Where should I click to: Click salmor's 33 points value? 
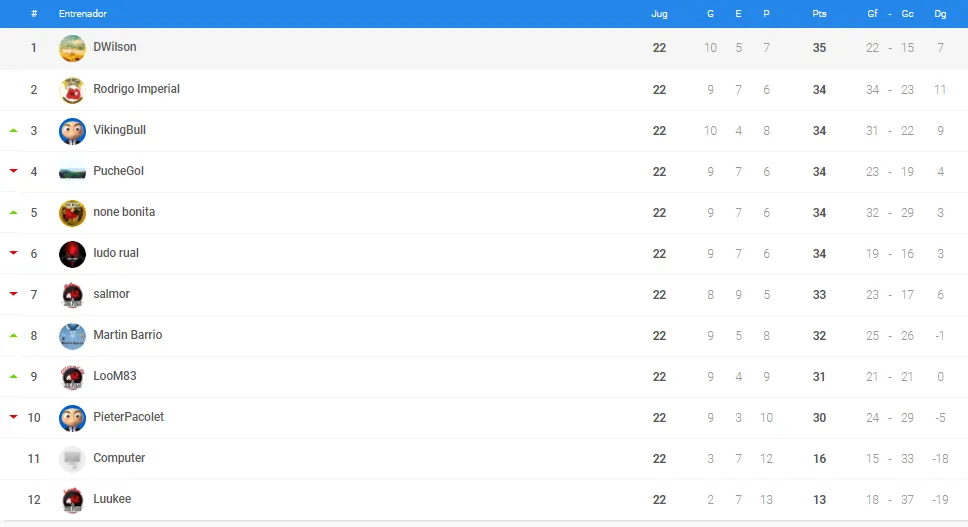(819, 295)
